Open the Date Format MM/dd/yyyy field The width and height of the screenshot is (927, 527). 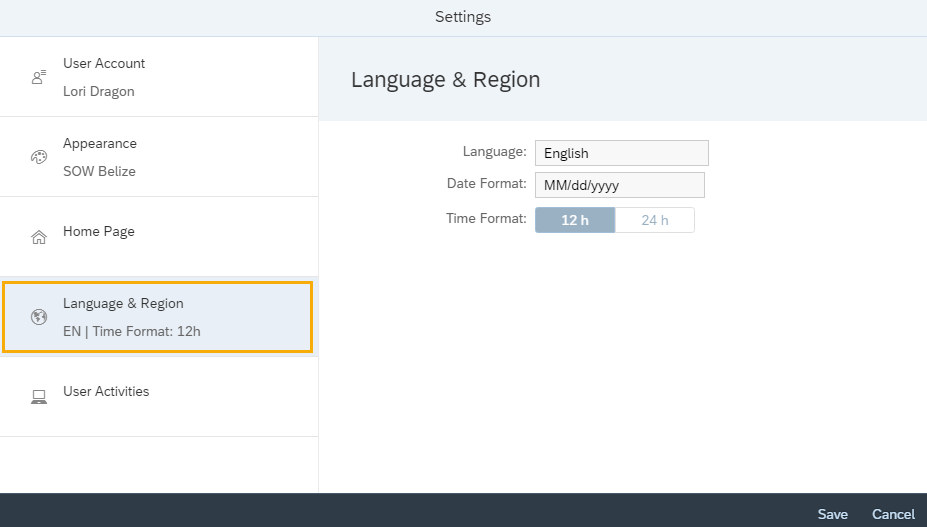pyautogui.click(x=619, y=185)
